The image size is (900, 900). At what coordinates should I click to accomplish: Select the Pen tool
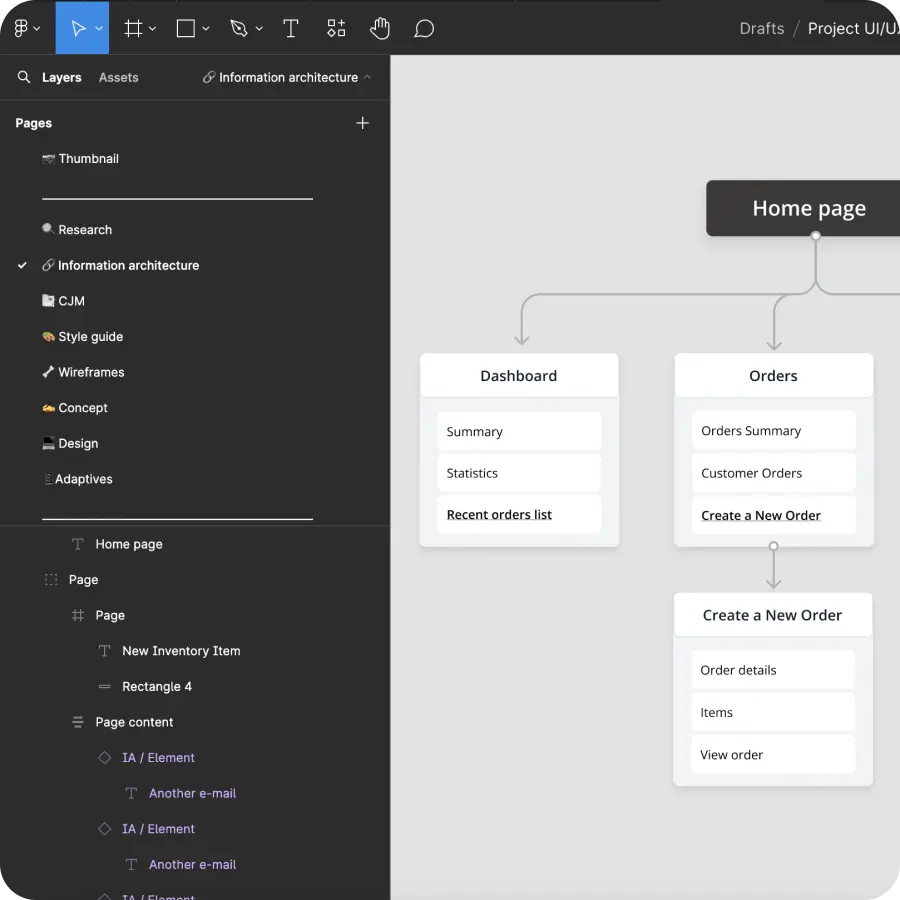pyautogui.click(x=238, y=28)
